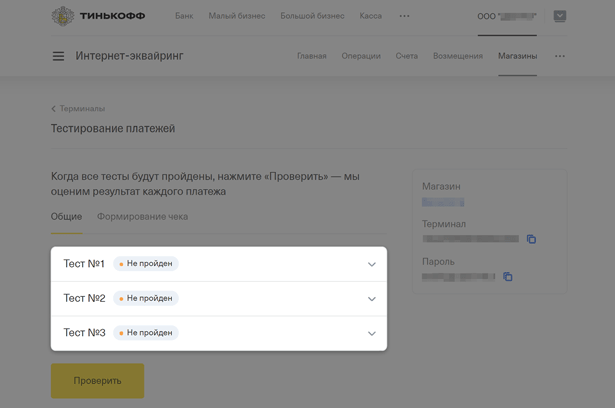The image size is (615, 408).
Task: Open the account dropdown icon at top right
Action: click(x=560, y=16)
